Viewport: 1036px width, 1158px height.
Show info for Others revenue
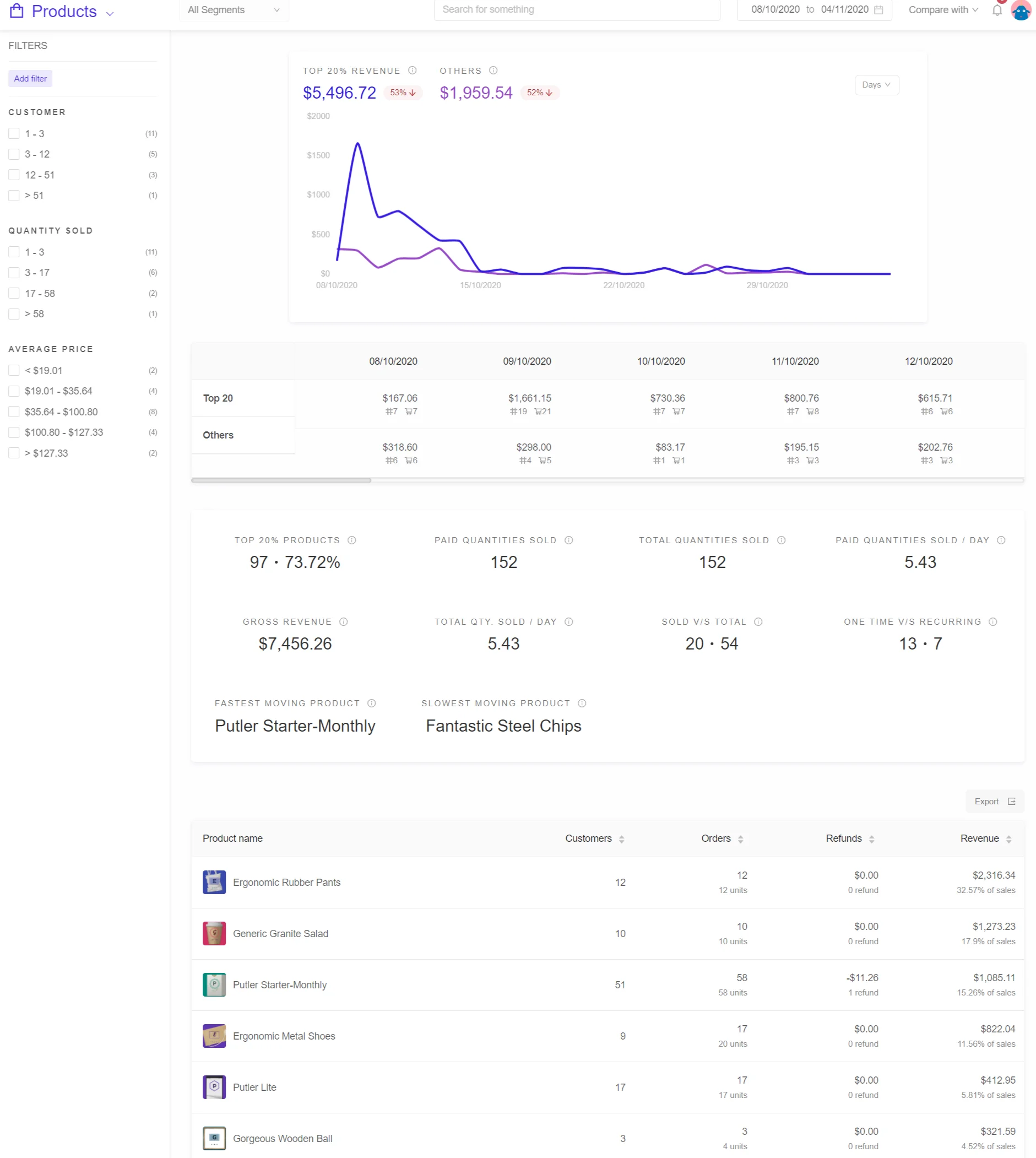click(x=493, y=71)
